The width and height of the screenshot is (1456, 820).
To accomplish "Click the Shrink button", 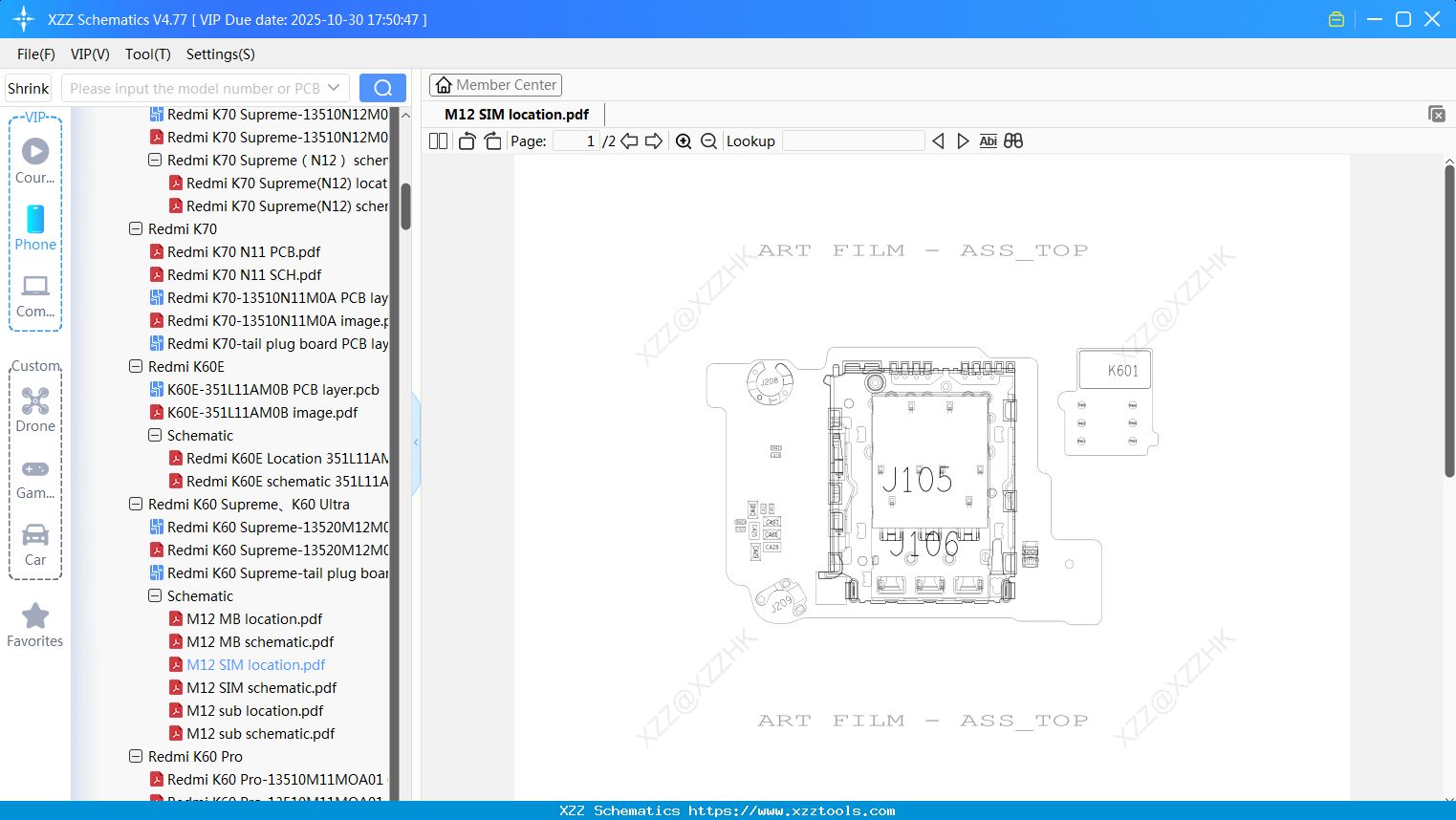I will tap(28, 87).
